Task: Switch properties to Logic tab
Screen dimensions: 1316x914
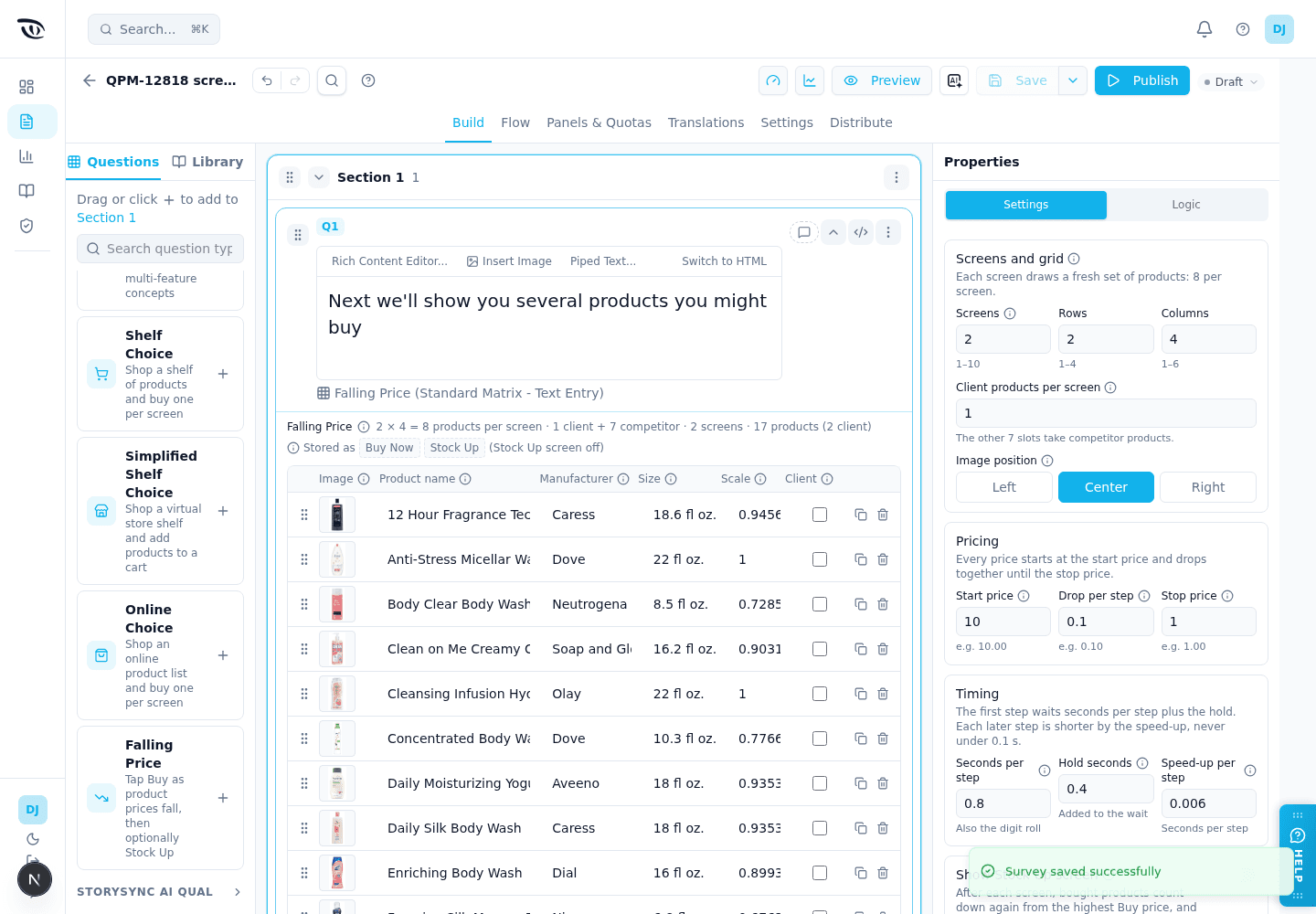Action: [1186, 205]
